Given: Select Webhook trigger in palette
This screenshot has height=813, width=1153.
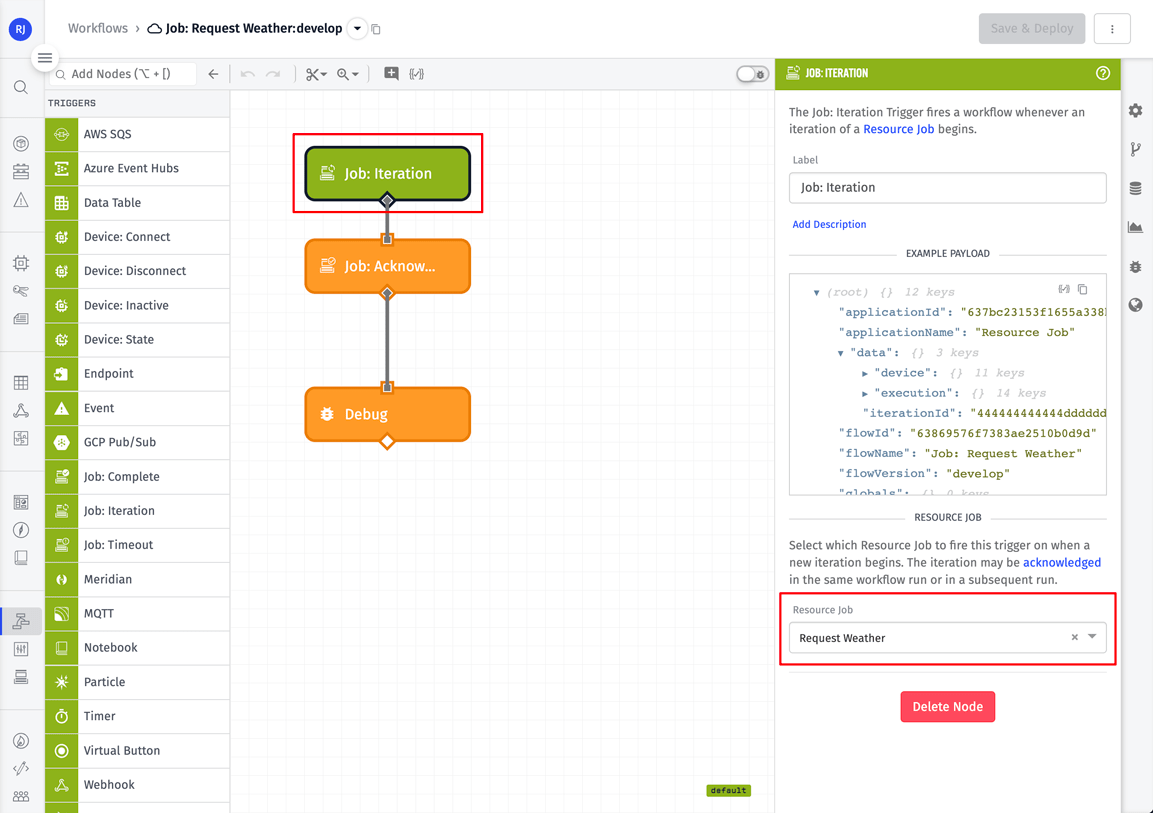Looking at the screenshot, I should point(137,784).
